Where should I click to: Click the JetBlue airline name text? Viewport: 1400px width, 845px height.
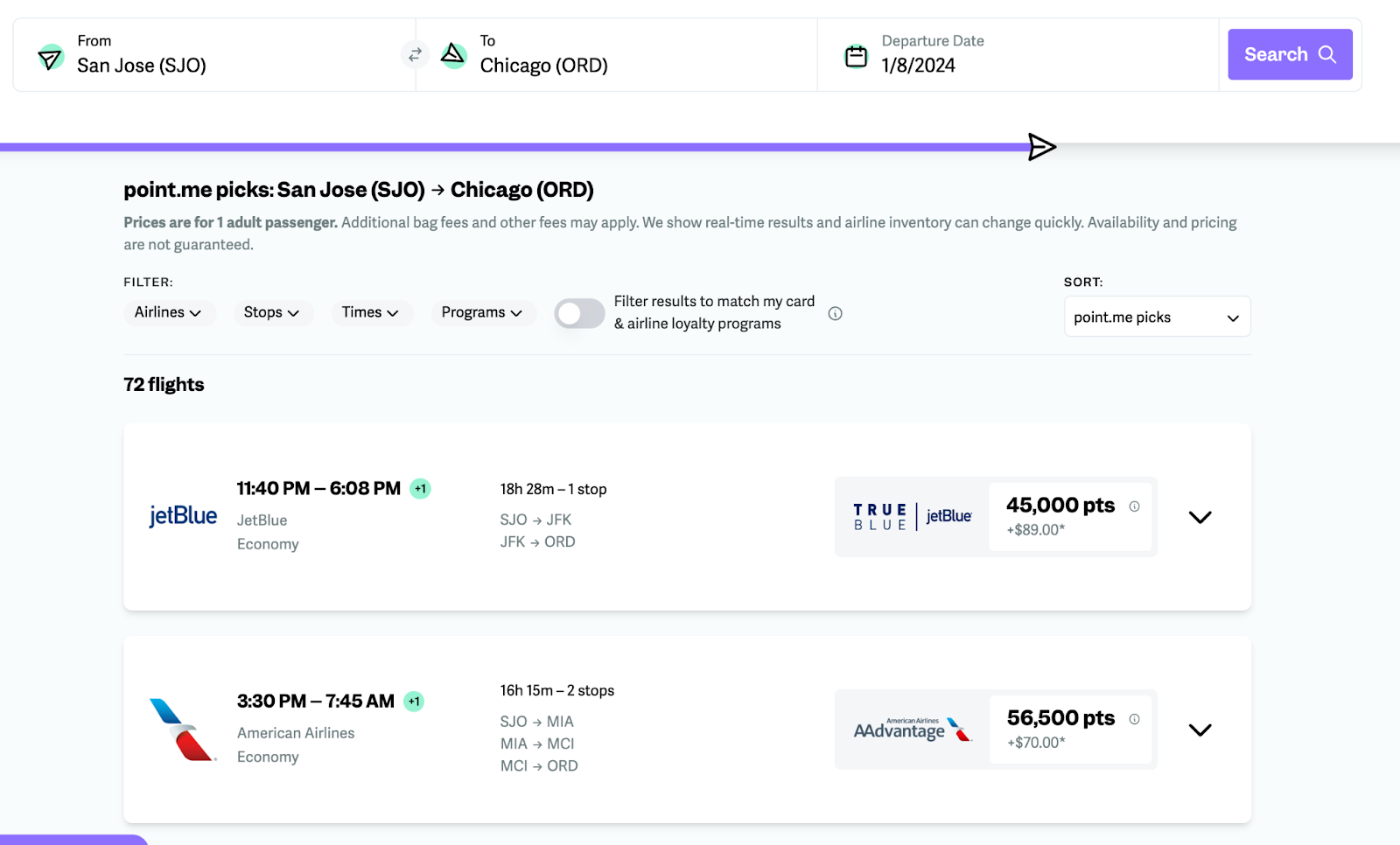pos(262,520)
